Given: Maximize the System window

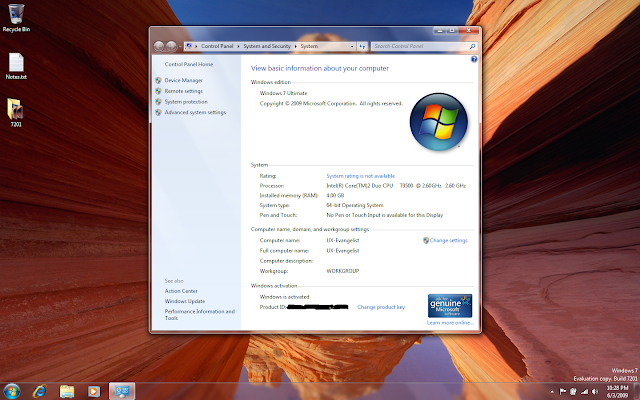Looking at the screenshot, I should coord(452,31).
